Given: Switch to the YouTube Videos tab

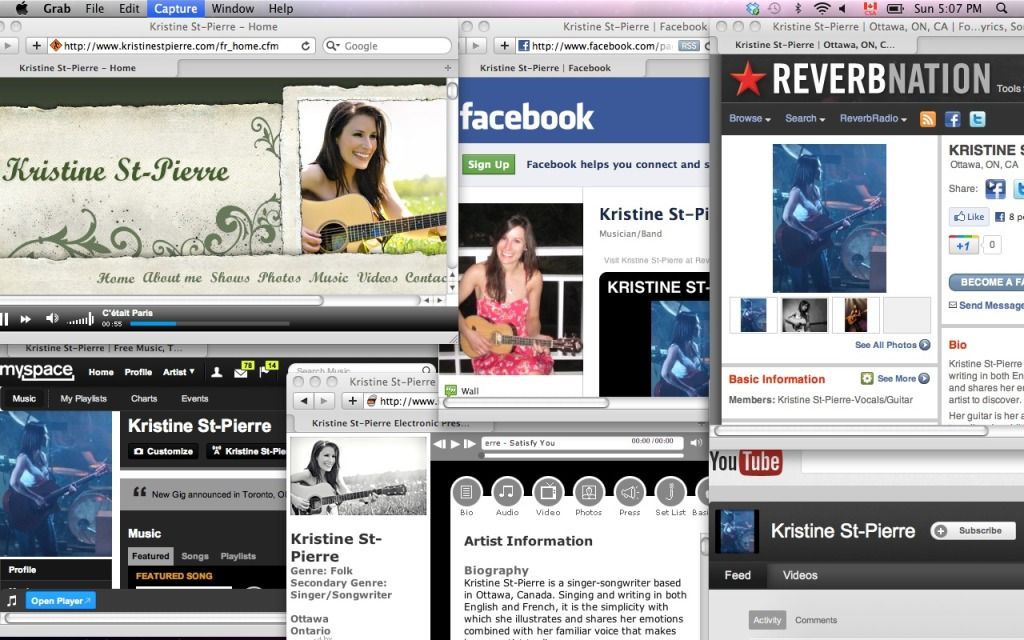Looking at the screenshot, I should 800,575.
